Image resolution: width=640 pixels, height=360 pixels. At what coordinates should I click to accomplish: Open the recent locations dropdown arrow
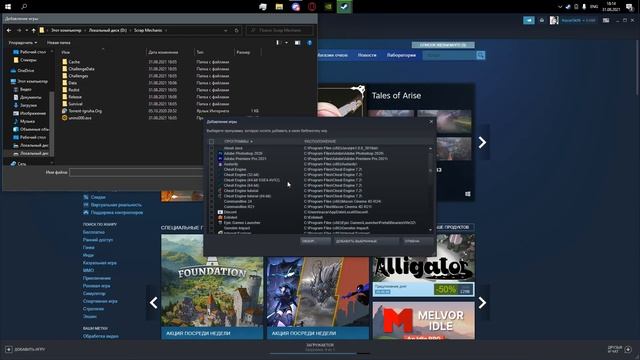click(x=27, y=30)
